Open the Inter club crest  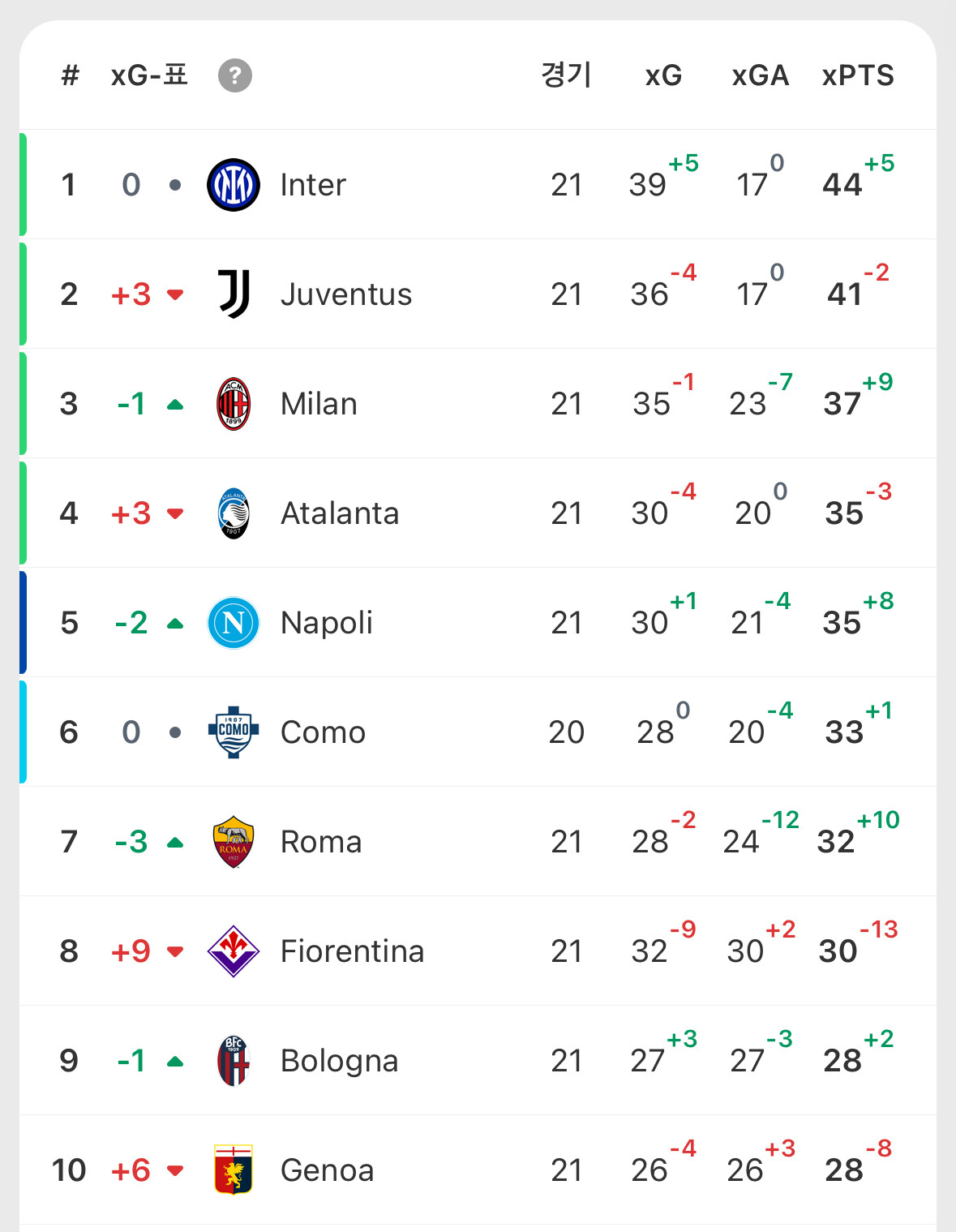click(234, 185)
